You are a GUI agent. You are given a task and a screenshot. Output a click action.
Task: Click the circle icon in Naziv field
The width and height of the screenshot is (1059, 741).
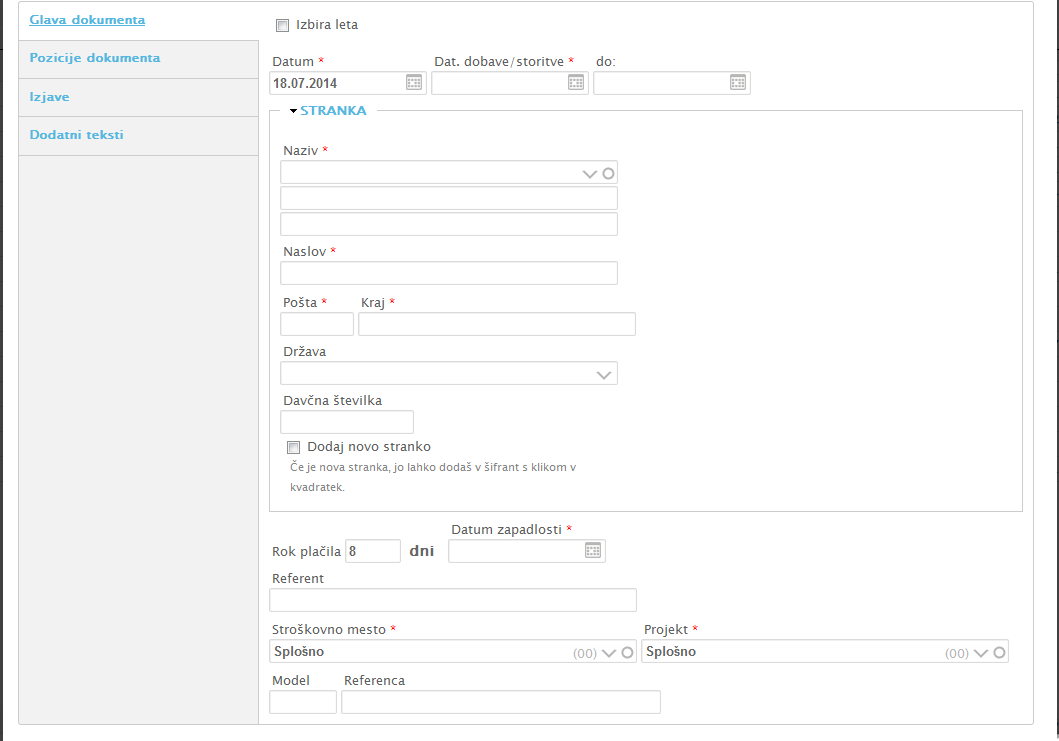[608, 173]
